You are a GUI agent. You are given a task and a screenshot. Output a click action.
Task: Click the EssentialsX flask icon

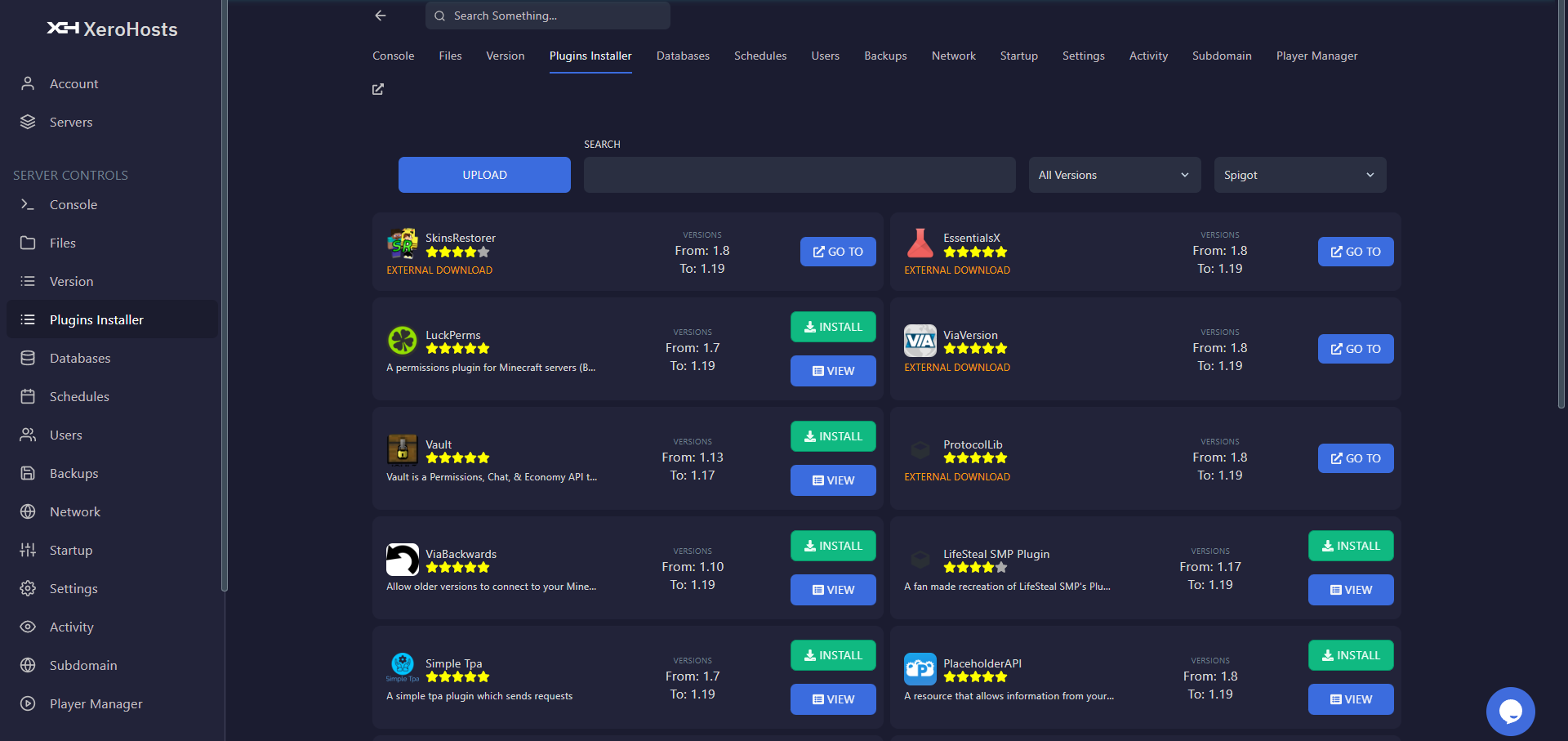pos(920,243)
